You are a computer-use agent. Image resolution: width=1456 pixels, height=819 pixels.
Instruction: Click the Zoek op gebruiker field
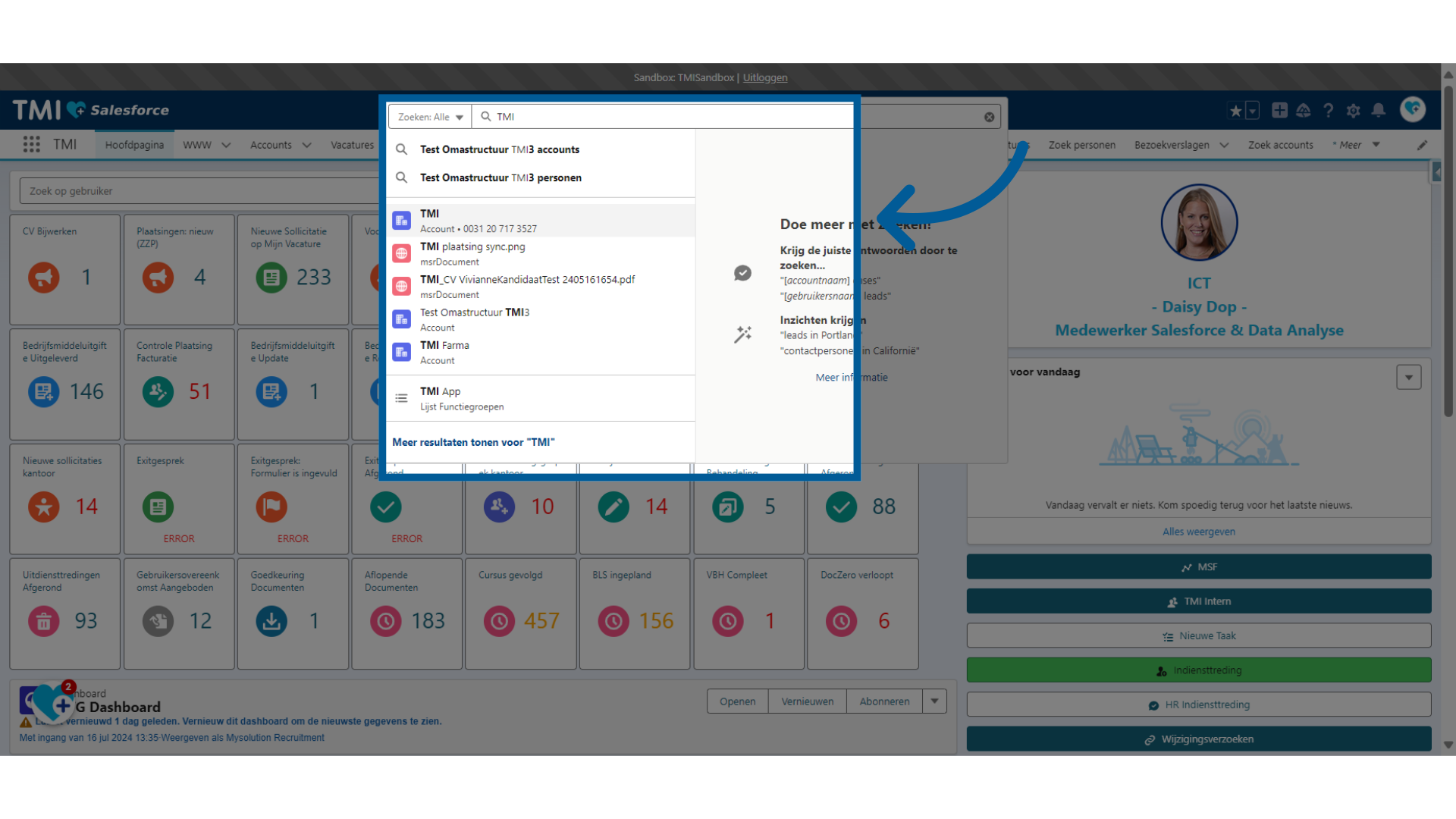tap(201, 191)
